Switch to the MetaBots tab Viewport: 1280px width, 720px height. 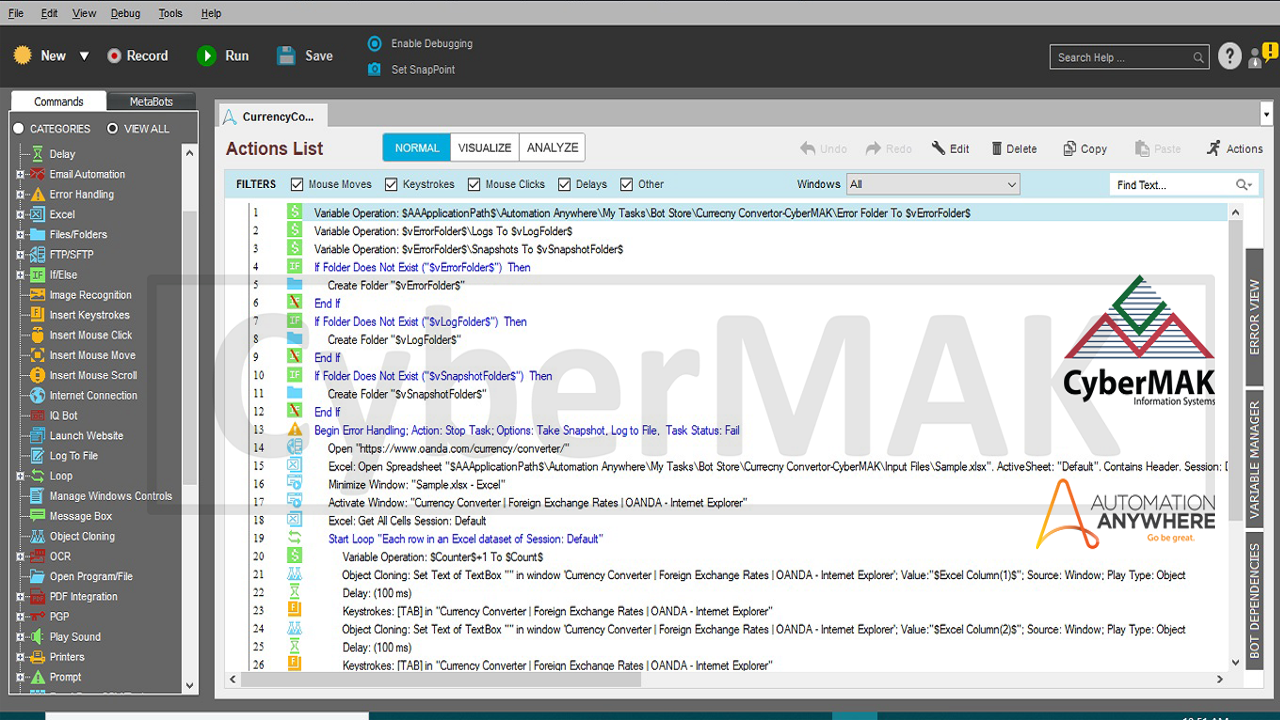pos(151,102)
